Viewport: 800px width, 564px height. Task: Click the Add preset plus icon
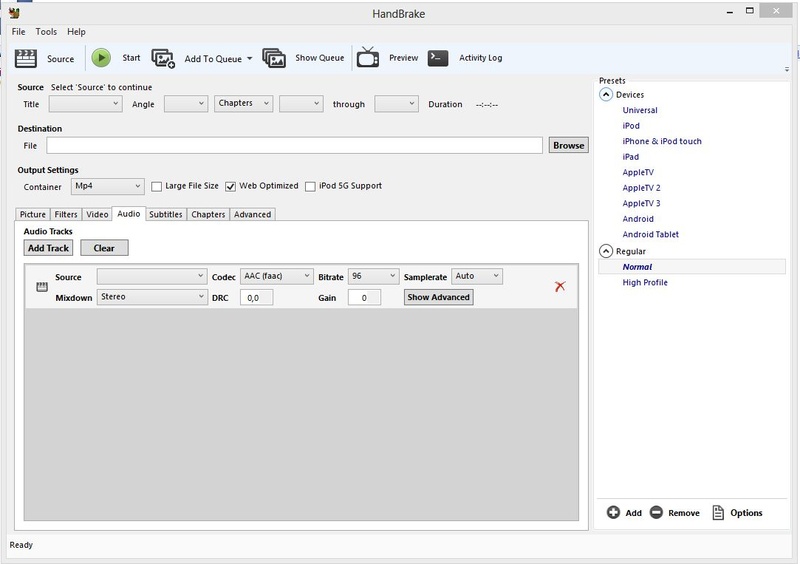coord(613,513)
